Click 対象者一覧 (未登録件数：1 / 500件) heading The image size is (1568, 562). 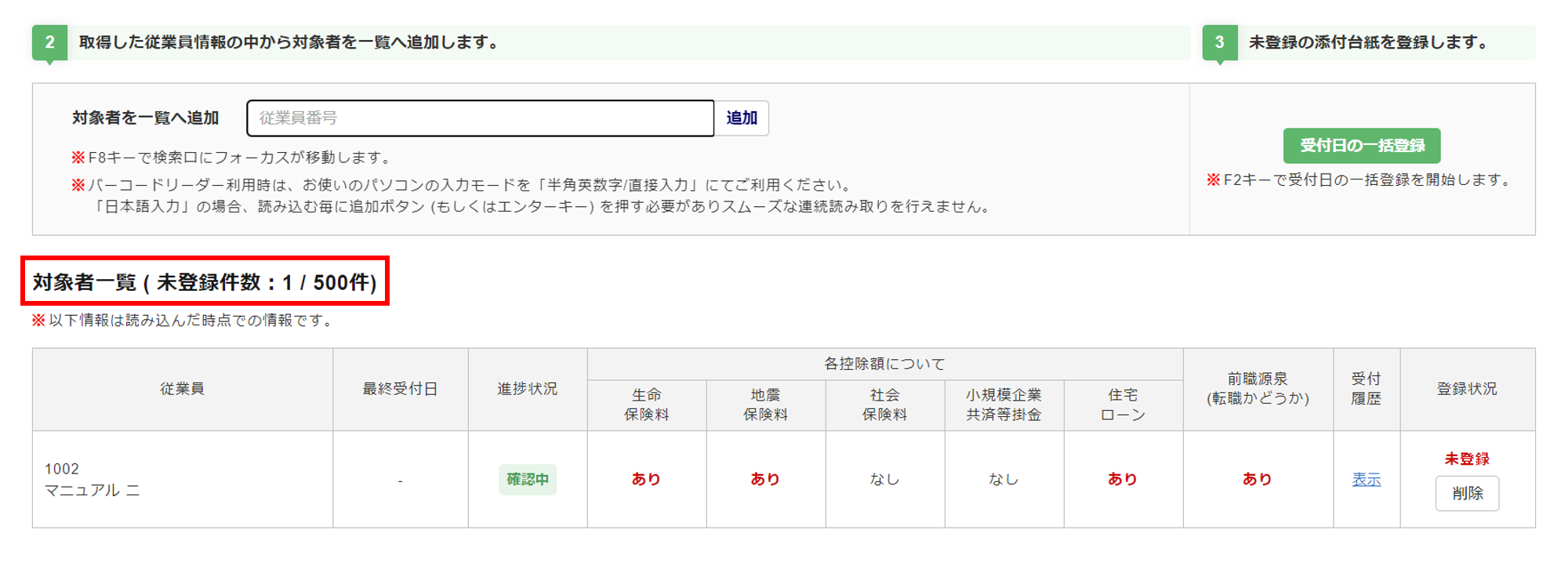tap(205, 282)
